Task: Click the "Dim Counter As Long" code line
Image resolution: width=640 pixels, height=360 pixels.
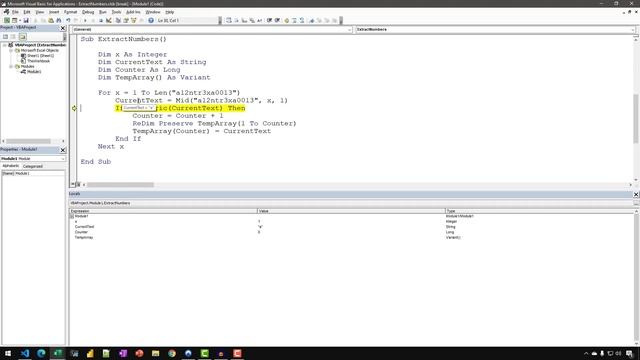Action: coord(139,70)
